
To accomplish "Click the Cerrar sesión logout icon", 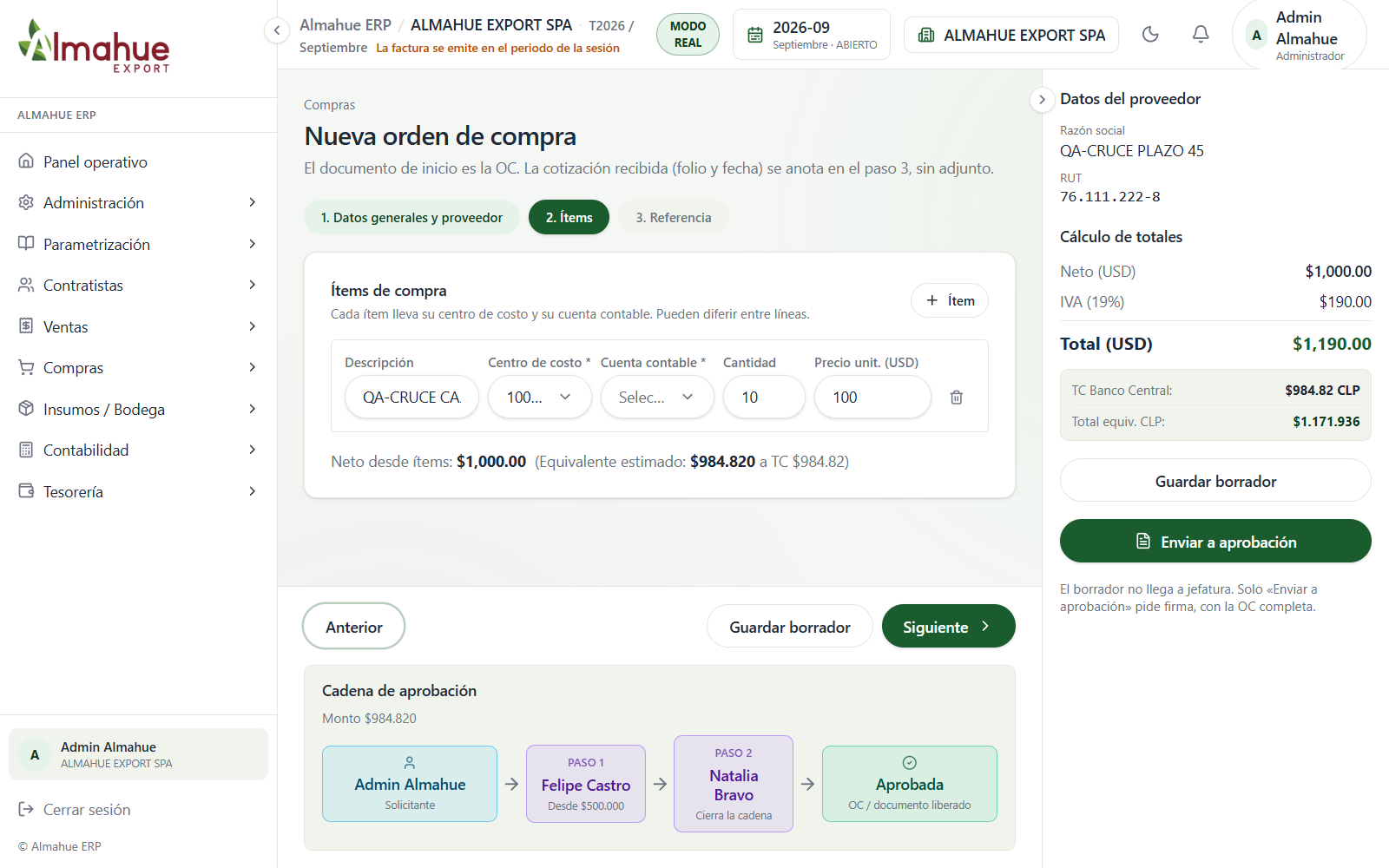I will pos(26,809).
